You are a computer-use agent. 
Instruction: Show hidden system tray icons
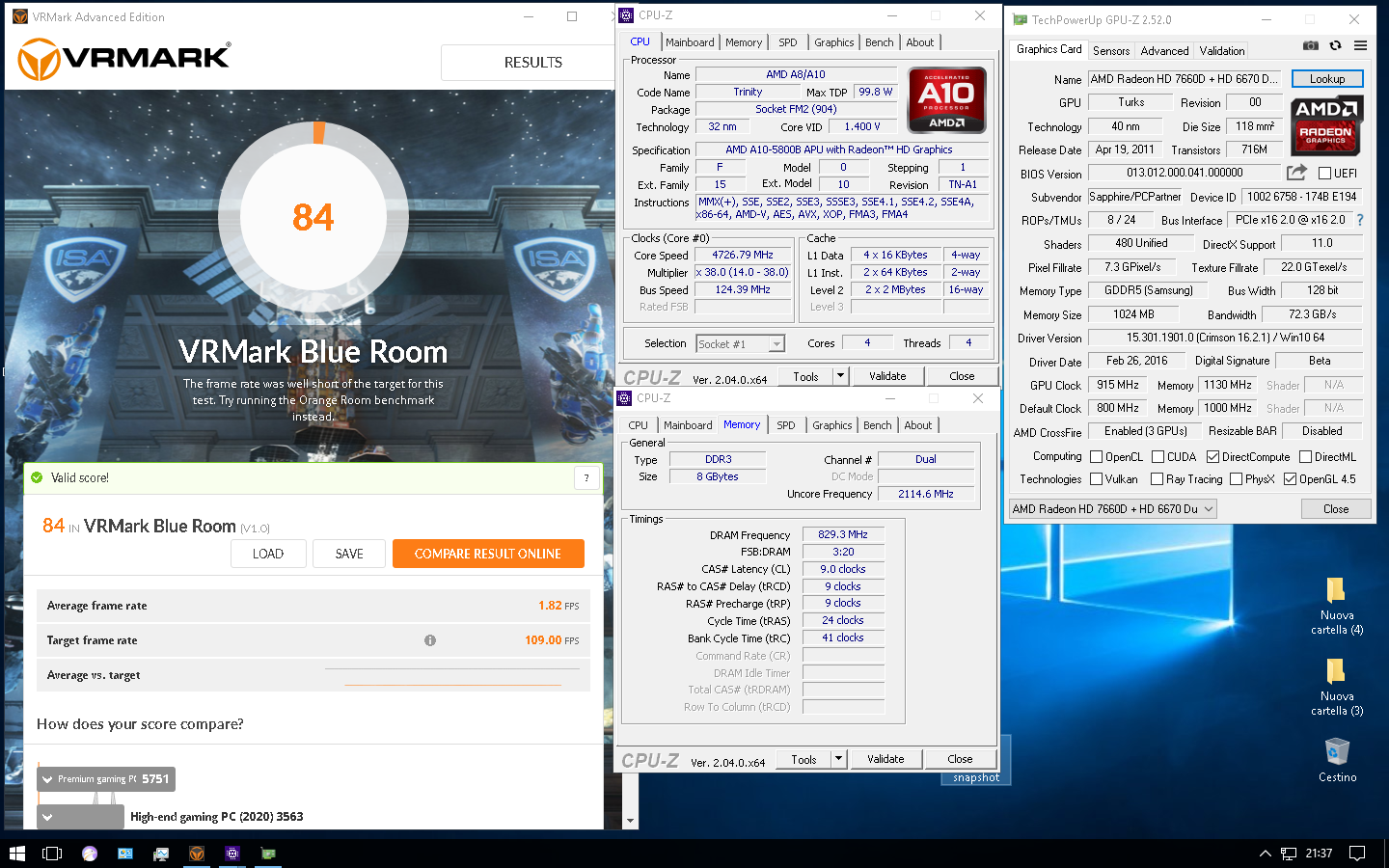pyautogui.click(x=1265, y=854)
